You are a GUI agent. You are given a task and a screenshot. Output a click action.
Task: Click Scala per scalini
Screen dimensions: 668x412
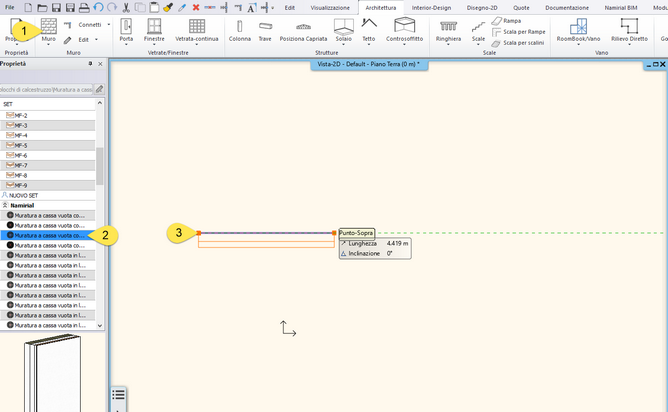(x=518, y=43)
